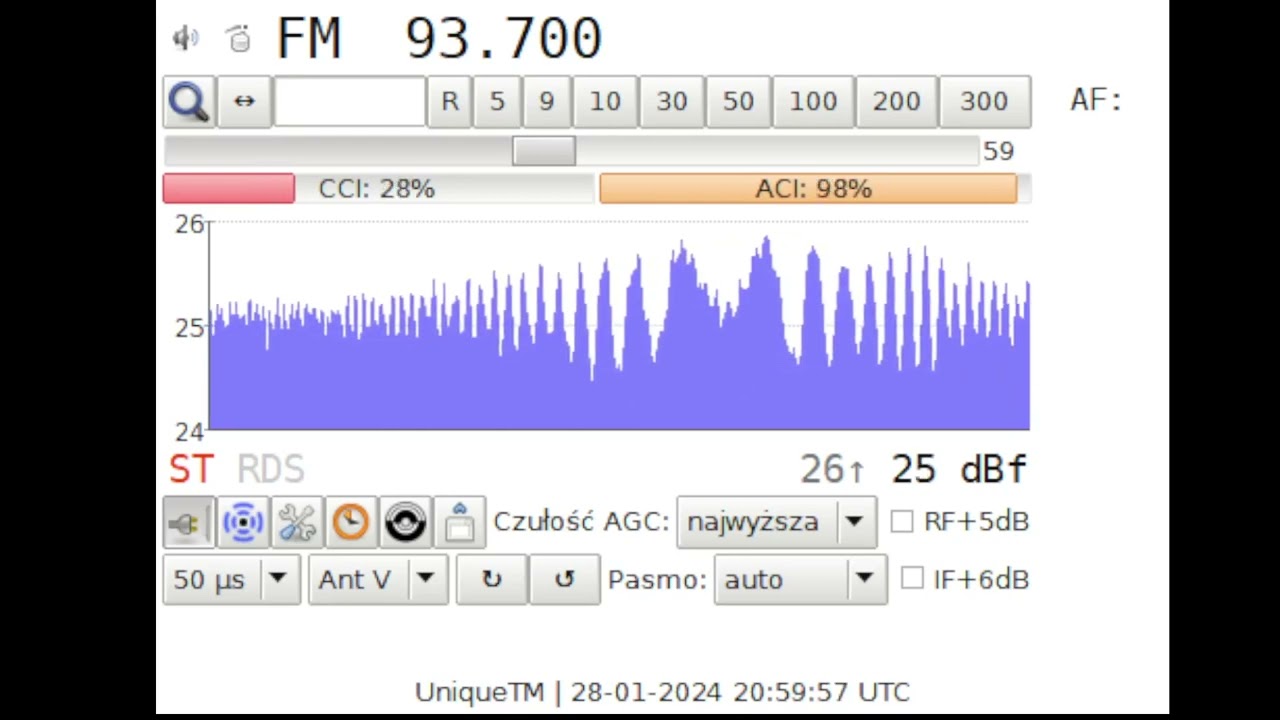Enable the IF+6dB checkbox
Viewport: 1280px width, 720px height.
pyautogui.click(x=911, y=578)
